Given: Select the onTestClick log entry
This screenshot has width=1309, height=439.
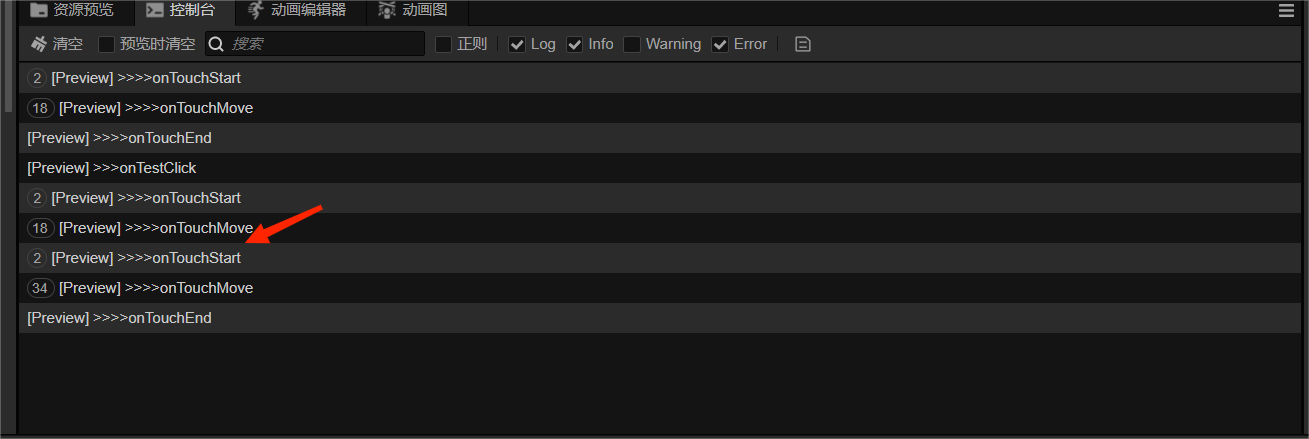Looking at the screenshot, I should point(112,168).
